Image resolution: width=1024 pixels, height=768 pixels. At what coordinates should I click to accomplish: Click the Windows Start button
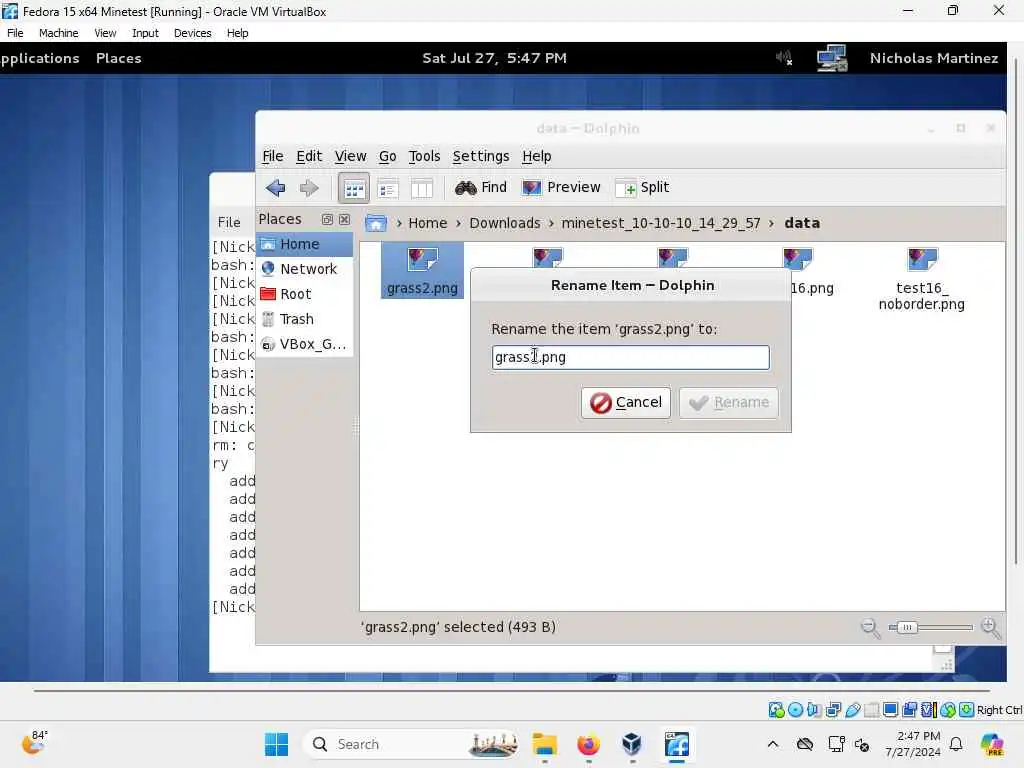[276, 744]
